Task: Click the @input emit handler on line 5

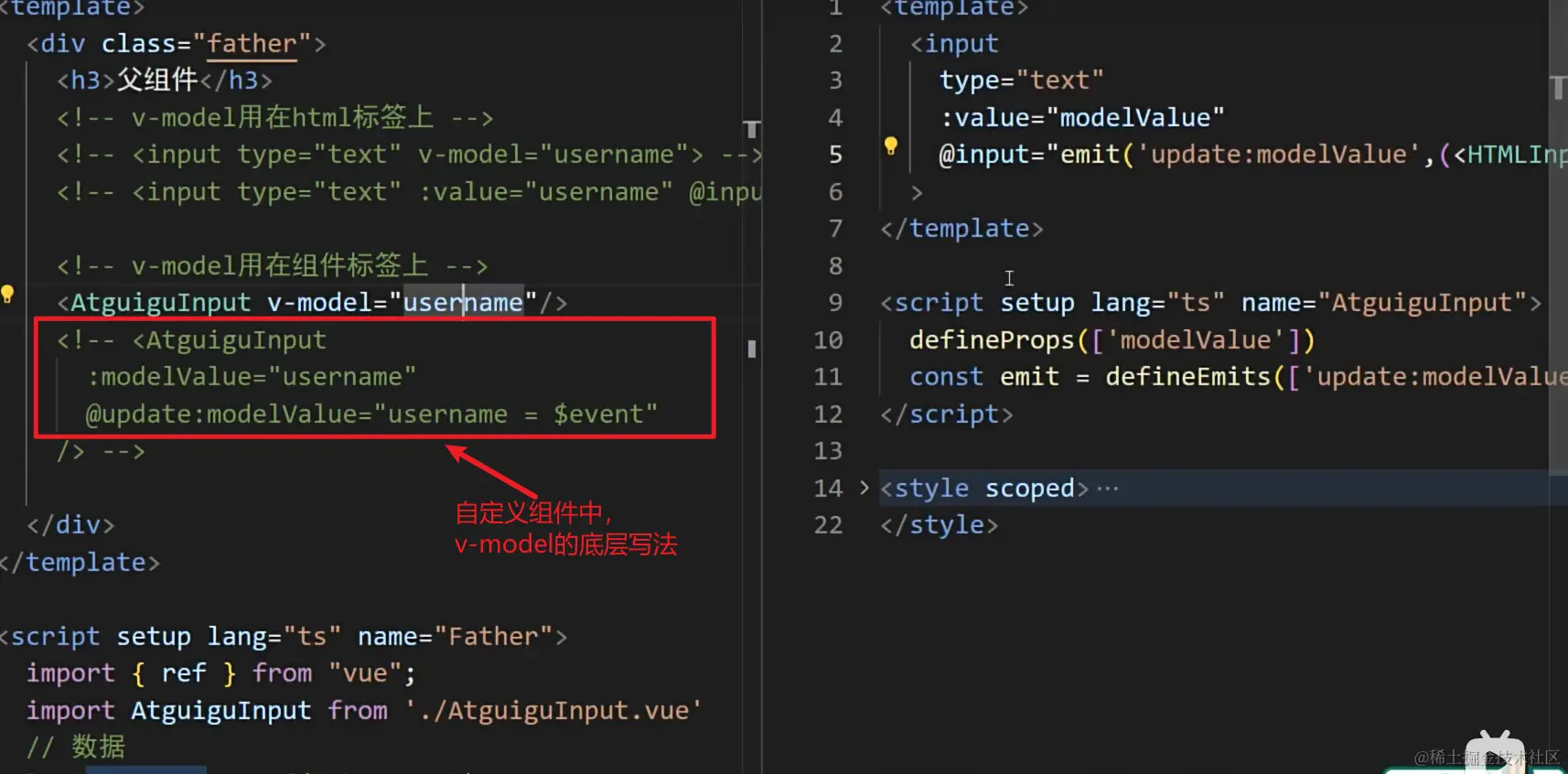Action: (x=1253, y=155)
